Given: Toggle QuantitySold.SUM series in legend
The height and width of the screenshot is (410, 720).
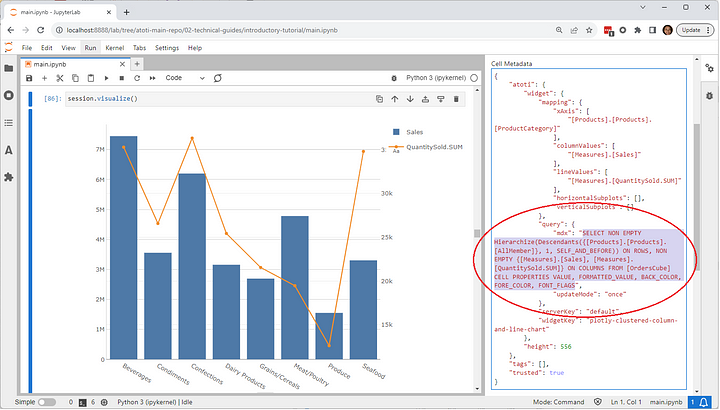Looking at the screenshot, I should 426,147.
